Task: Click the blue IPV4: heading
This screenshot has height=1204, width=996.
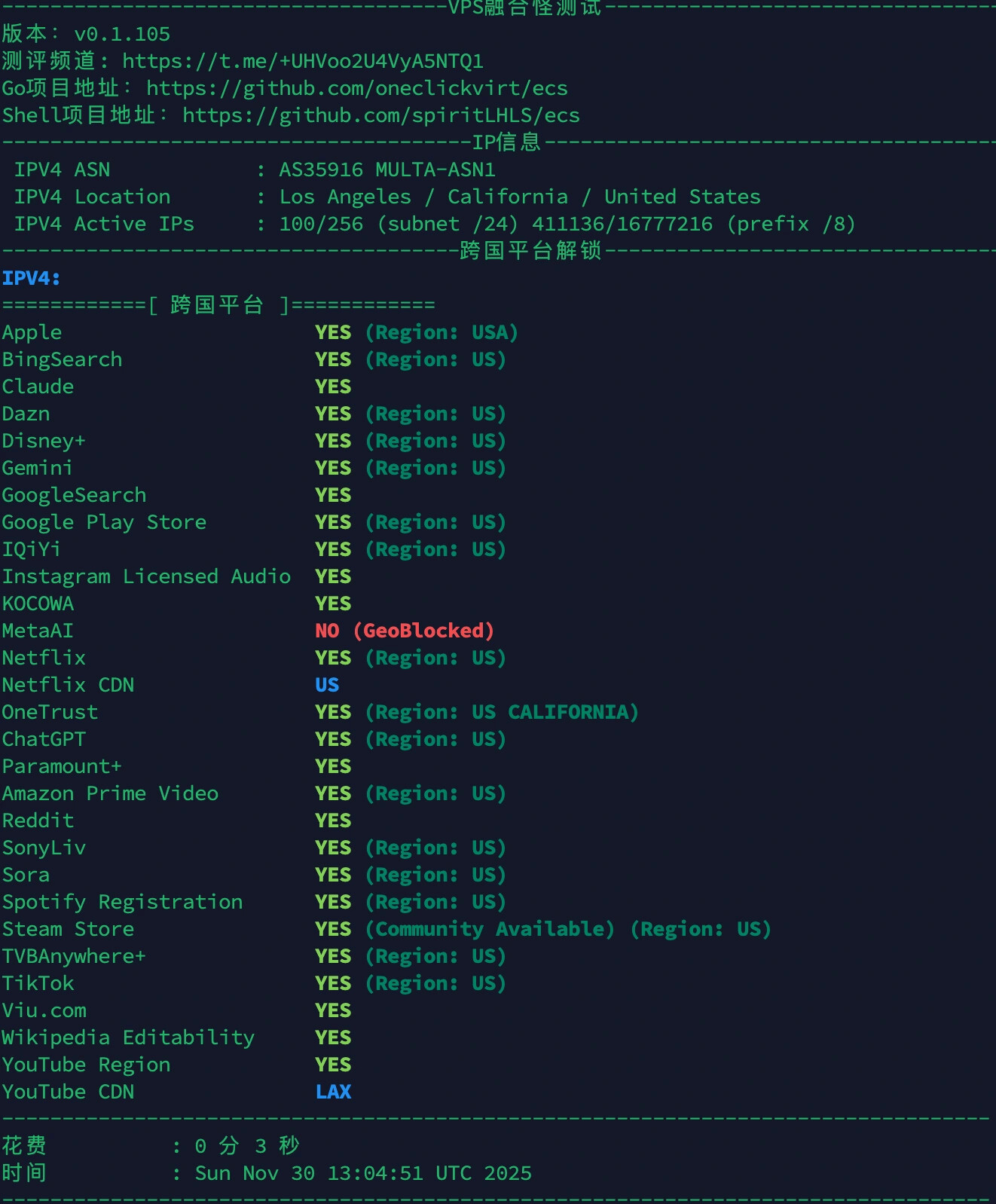Action: (x=32, y=278)
